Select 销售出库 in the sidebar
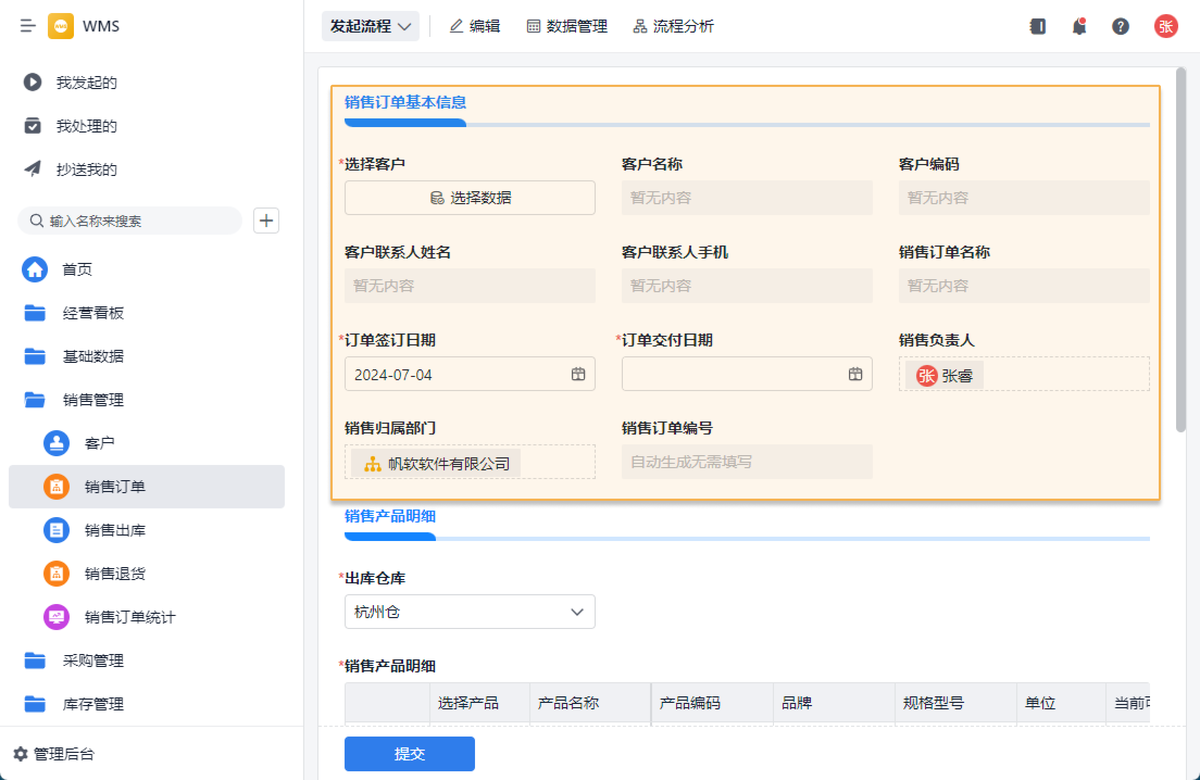Image resolution: width=1200 pixels, height=780 pixels. [x=115, y=530]
